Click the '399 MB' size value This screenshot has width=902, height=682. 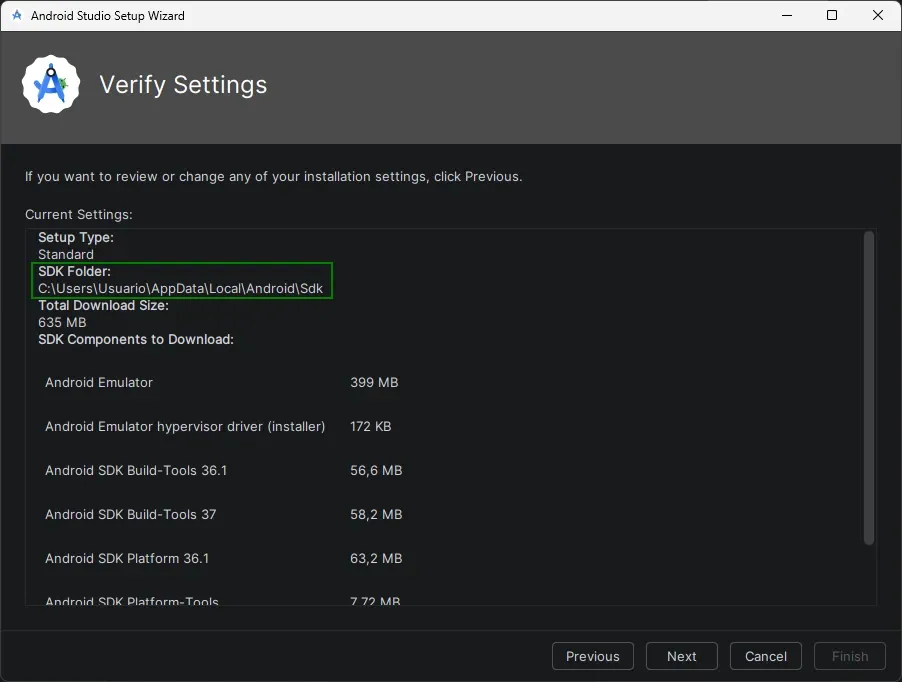(x=374, y=382)
